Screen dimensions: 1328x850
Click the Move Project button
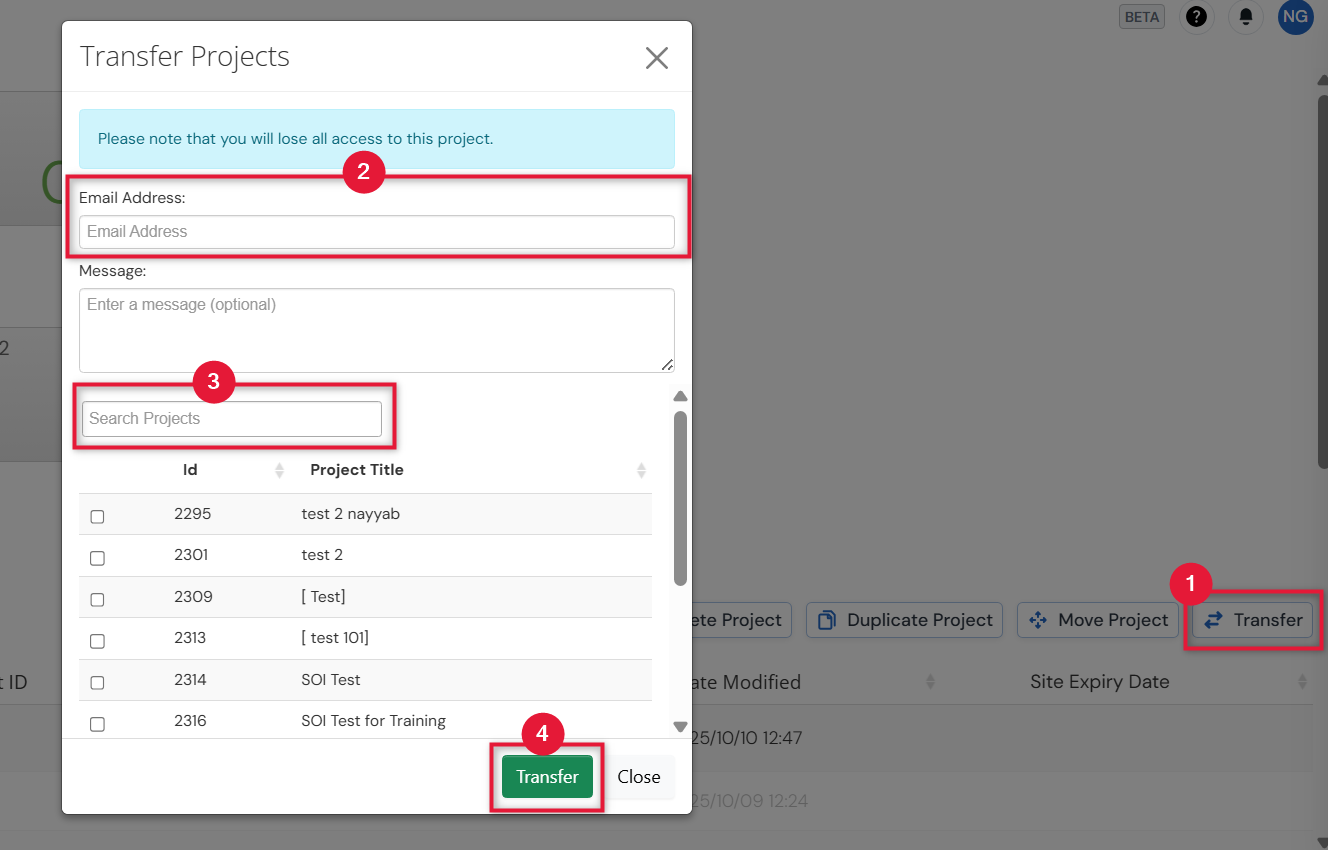(1099, 620)
